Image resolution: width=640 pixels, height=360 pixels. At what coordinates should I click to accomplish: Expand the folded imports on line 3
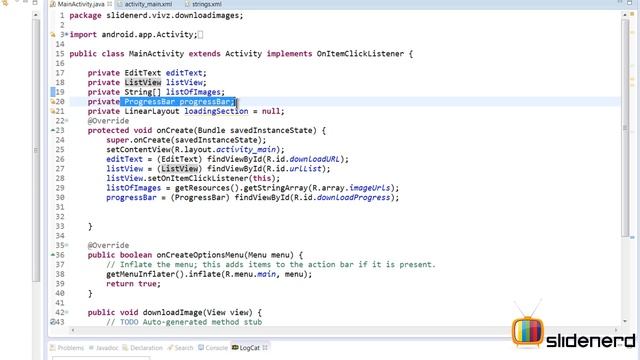tap(67, 34)
